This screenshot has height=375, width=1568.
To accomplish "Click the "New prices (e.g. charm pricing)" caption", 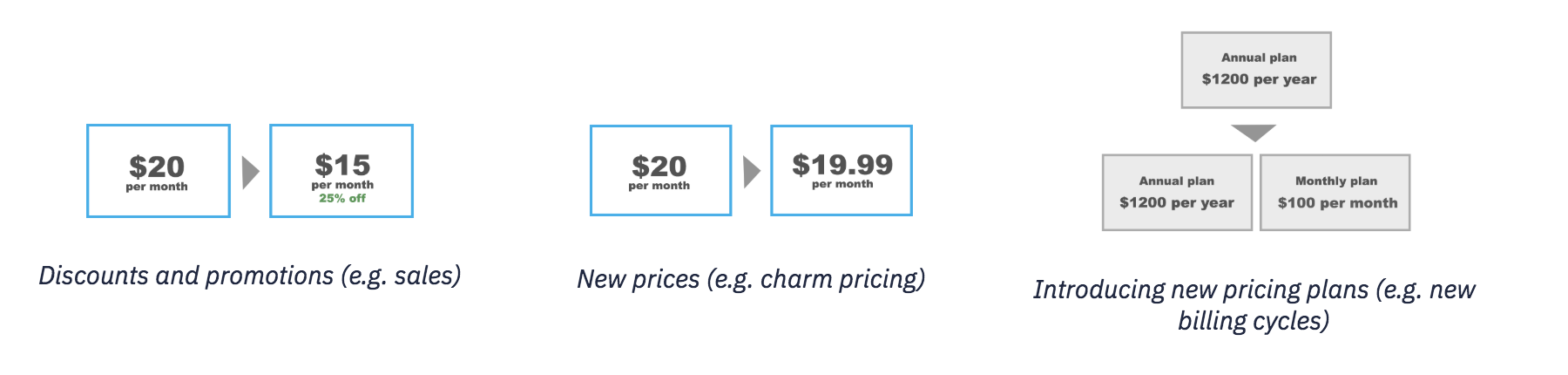I will pos(751,279).
